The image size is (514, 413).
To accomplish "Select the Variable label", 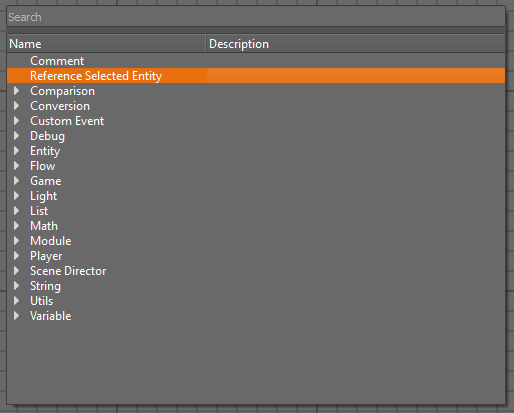I will click(x=51, y=316).
